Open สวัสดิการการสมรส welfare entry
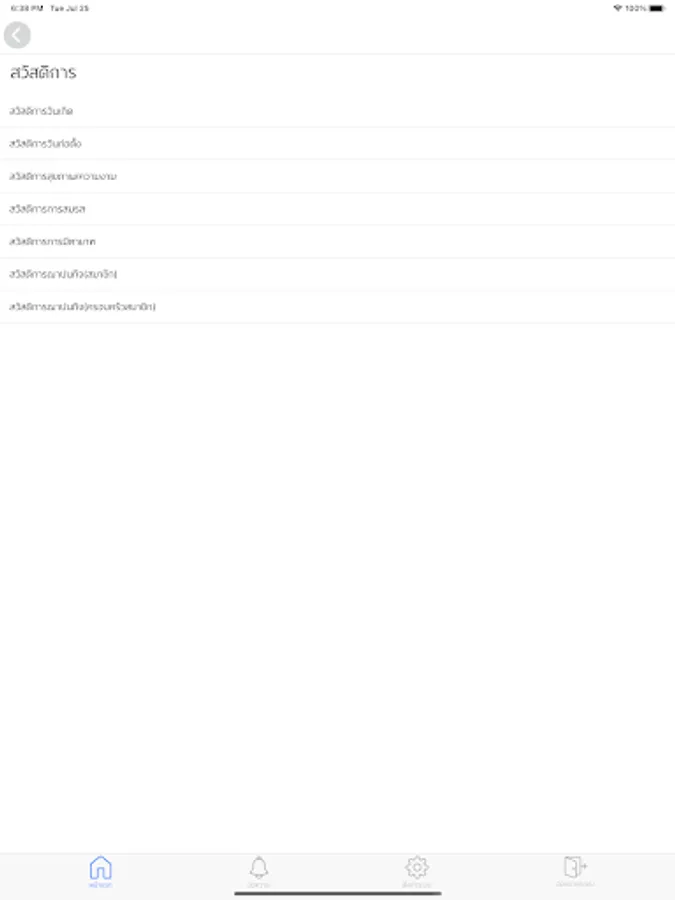This screenshot has height=900, width=675. [x=338, y=209]
